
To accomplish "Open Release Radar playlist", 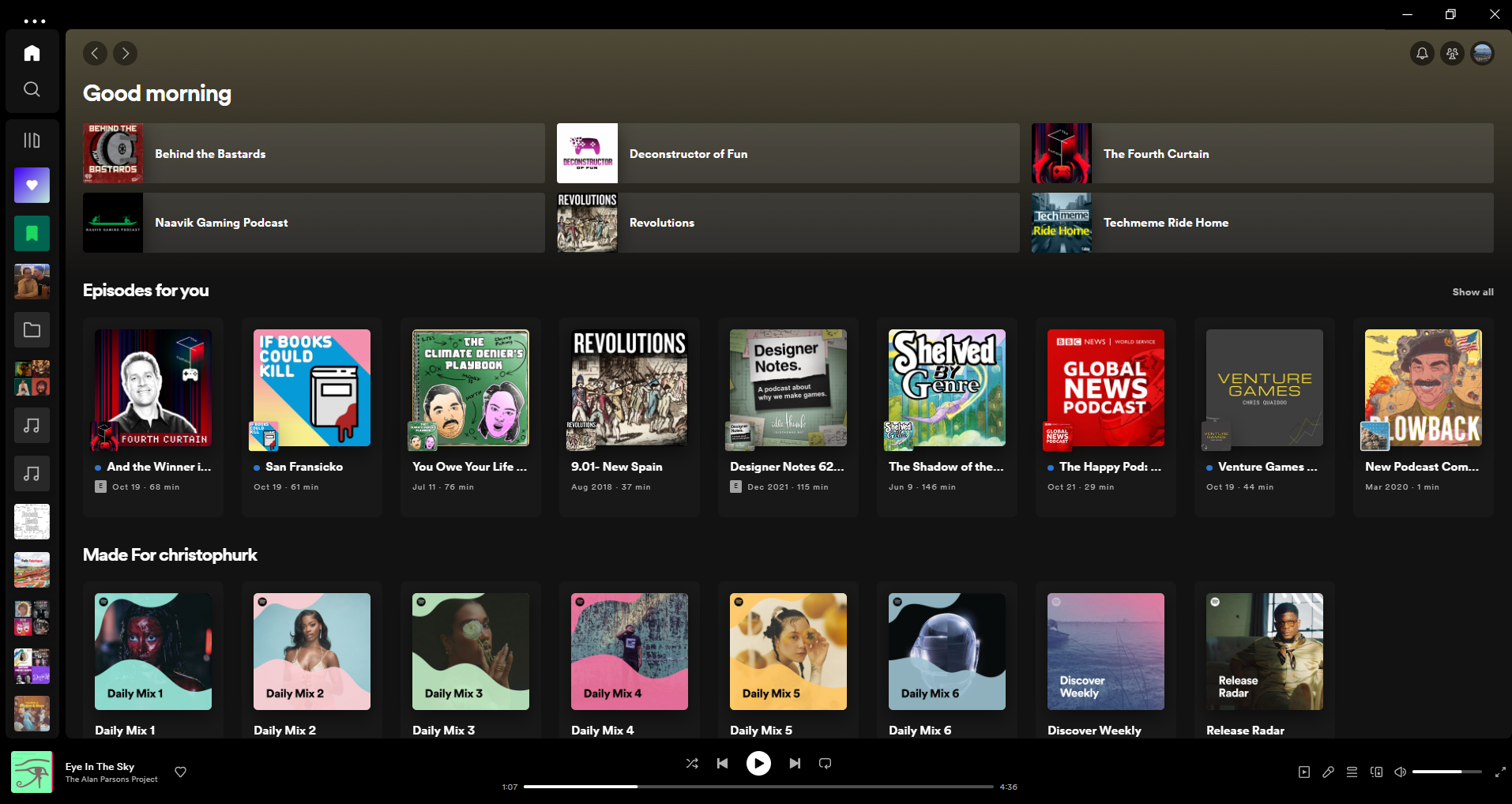I will point(1265,660).
